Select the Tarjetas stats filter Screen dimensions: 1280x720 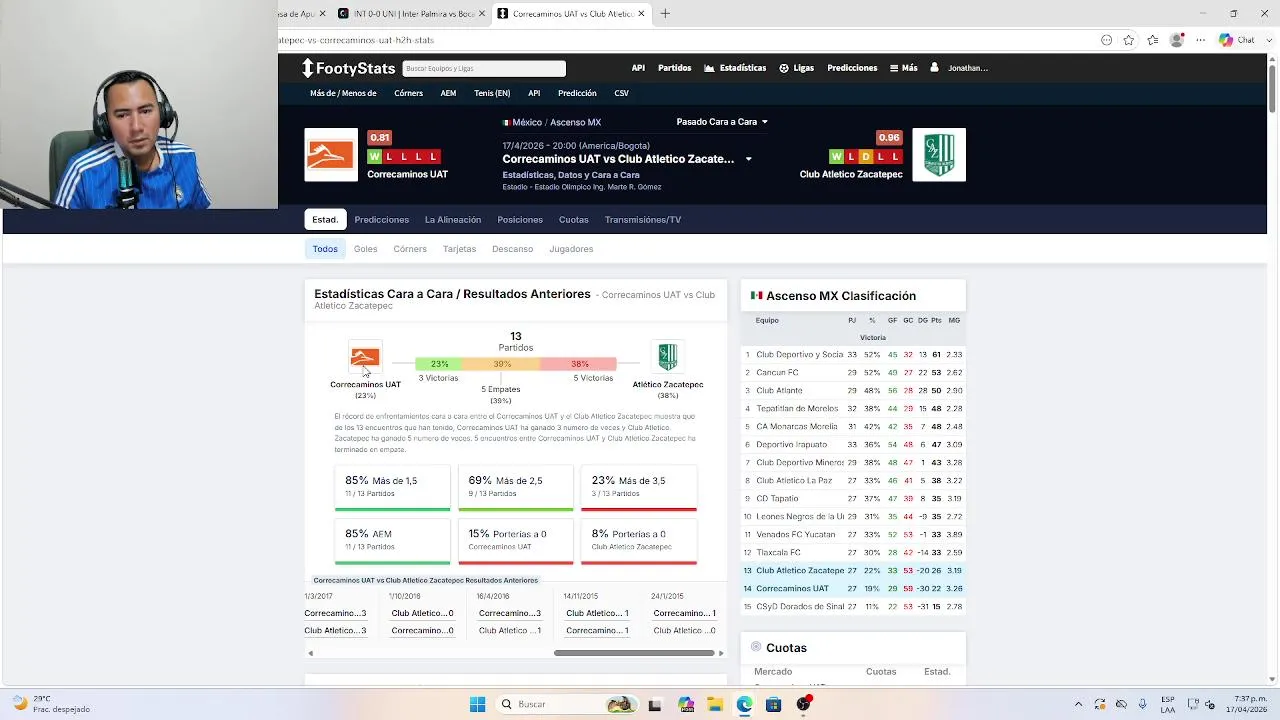pos(460,249)
